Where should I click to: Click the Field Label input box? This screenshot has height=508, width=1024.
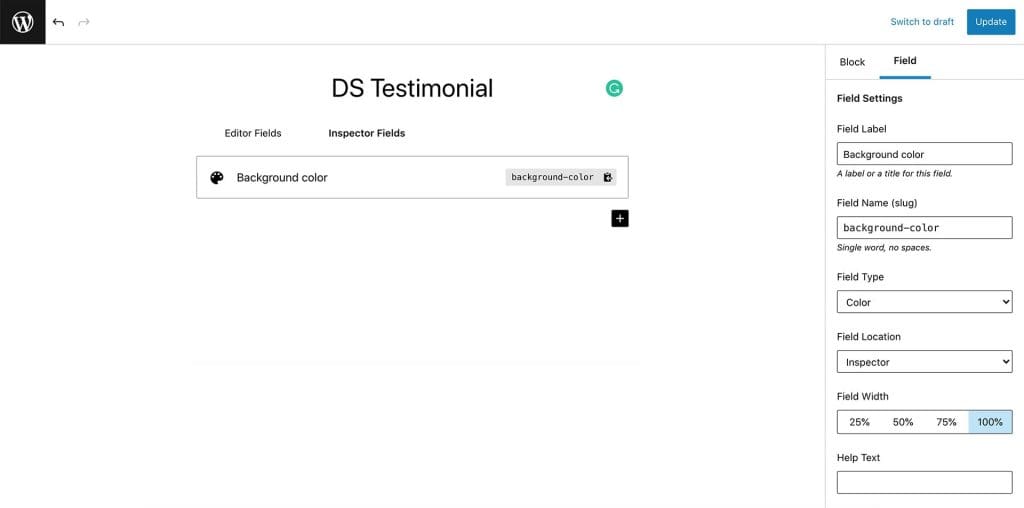924,154
